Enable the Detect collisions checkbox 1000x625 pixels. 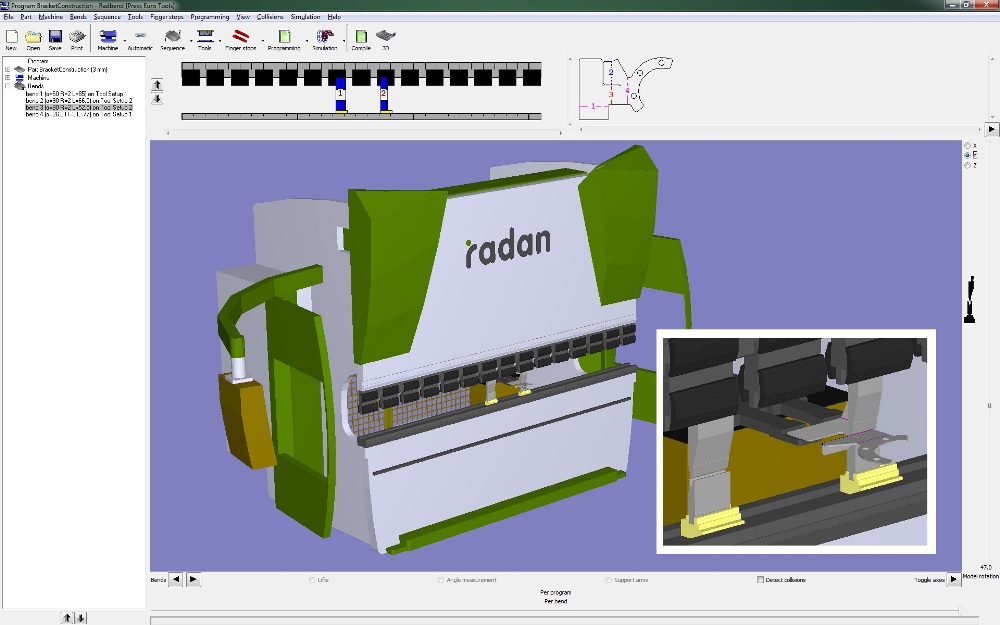tap(761, 580)
